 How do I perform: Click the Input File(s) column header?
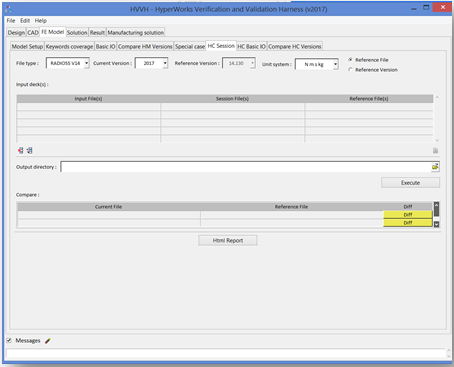click(88, 99)
